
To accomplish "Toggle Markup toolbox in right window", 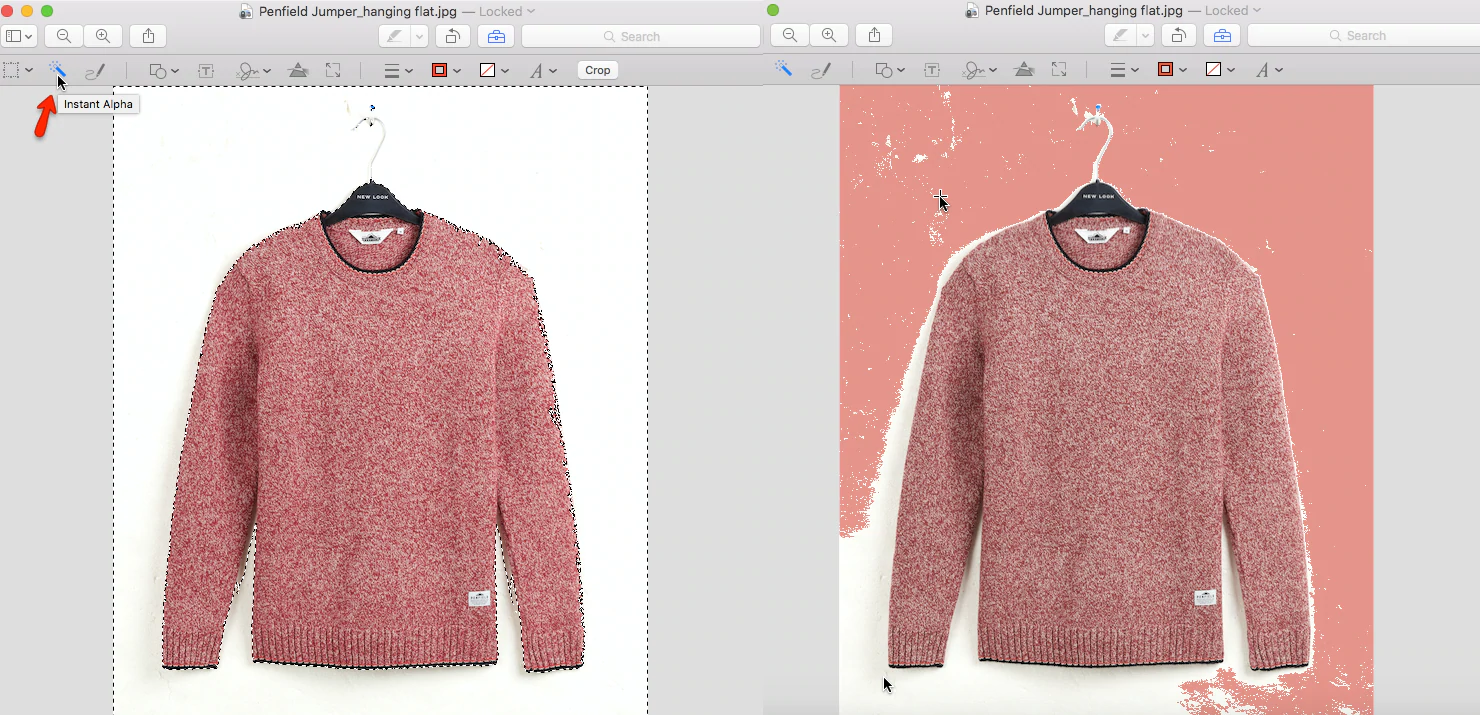I will click(1222, 35).
